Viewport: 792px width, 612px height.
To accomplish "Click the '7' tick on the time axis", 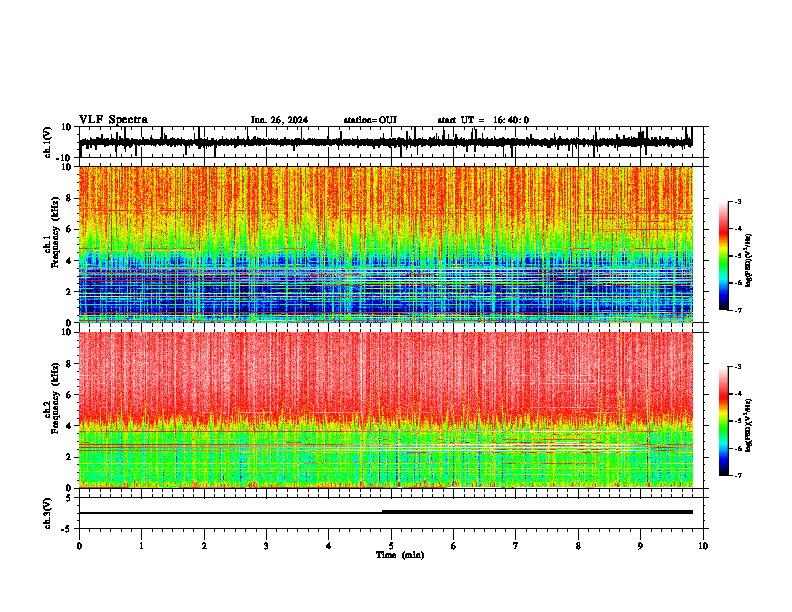I will tap(516, 546).
